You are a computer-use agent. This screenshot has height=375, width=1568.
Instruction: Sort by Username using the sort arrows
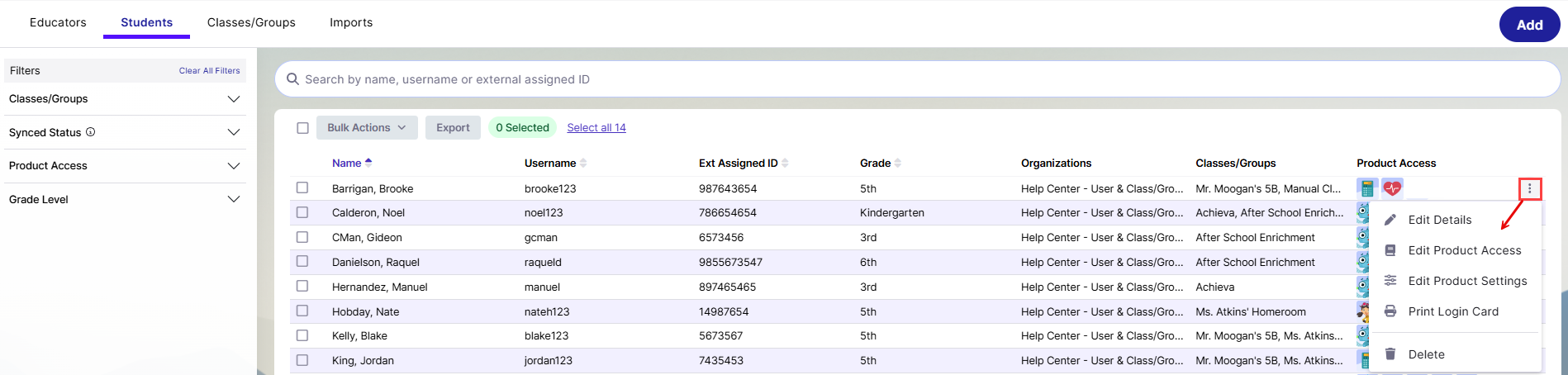(583, 164)
